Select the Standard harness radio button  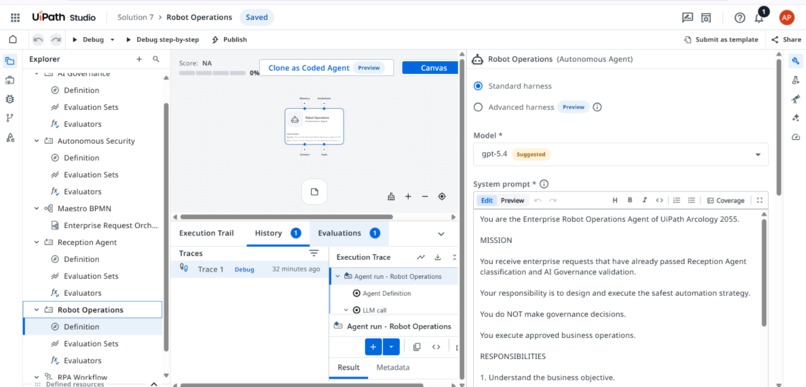(478, 86)
